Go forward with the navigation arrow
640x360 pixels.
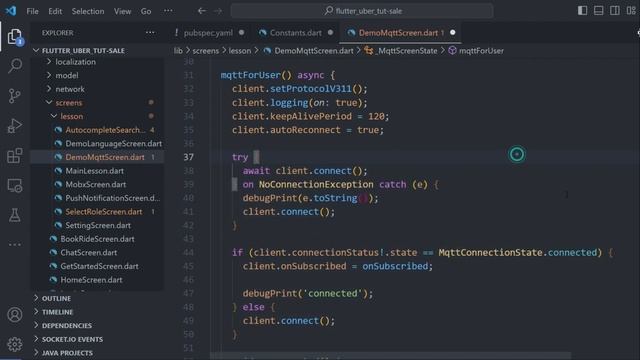[218, 11]
